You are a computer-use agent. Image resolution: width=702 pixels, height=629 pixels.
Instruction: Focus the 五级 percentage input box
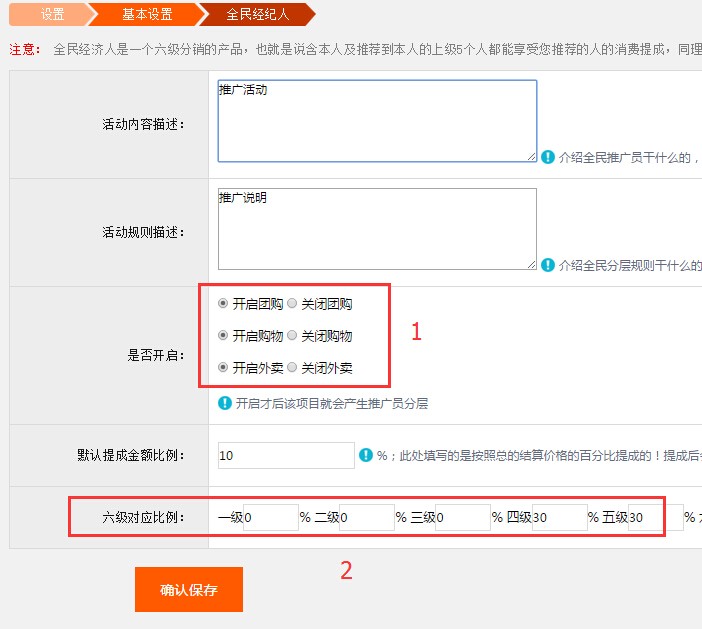coord(655,517)
